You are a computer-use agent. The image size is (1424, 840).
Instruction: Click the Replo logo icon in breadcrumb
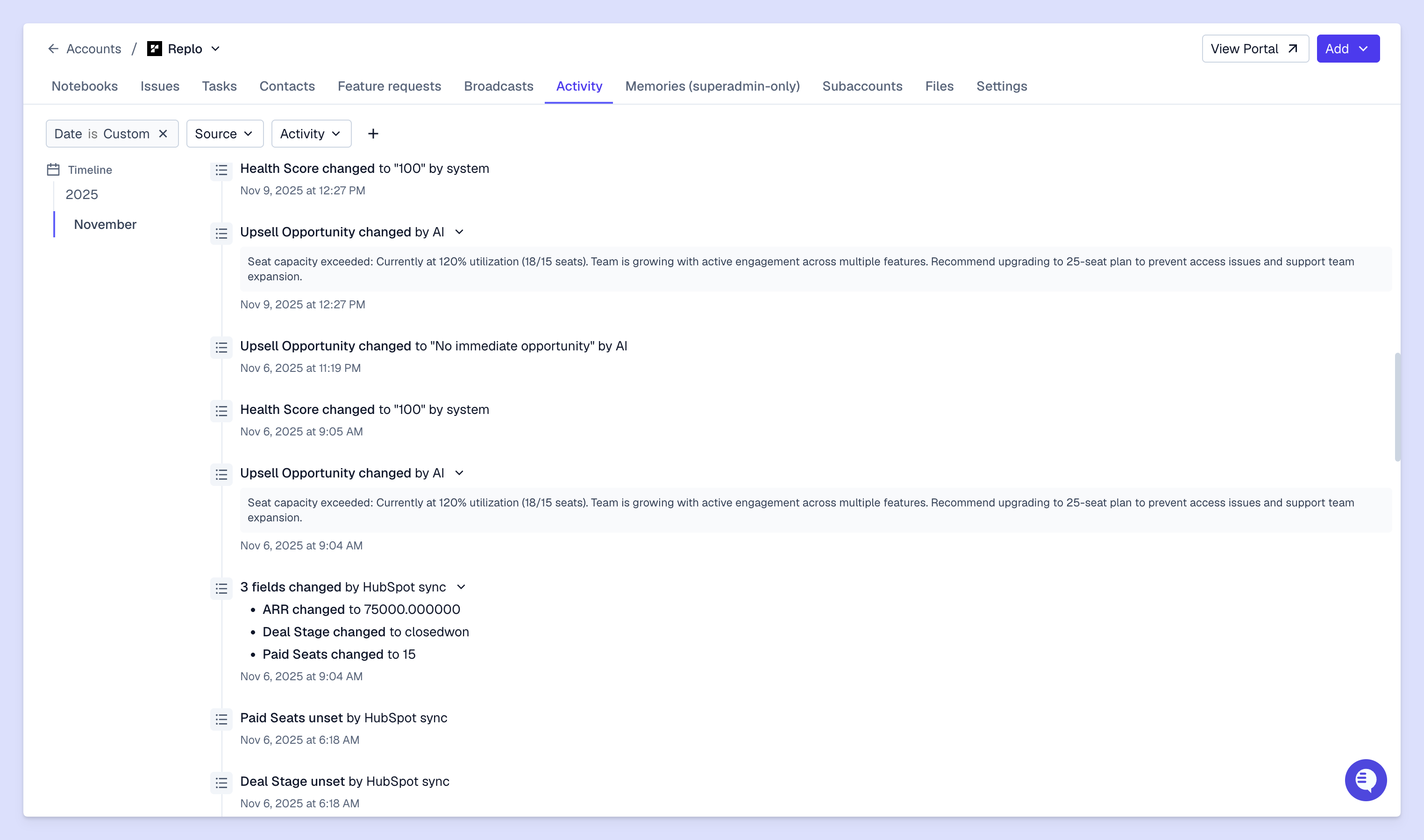click(154, 49)
